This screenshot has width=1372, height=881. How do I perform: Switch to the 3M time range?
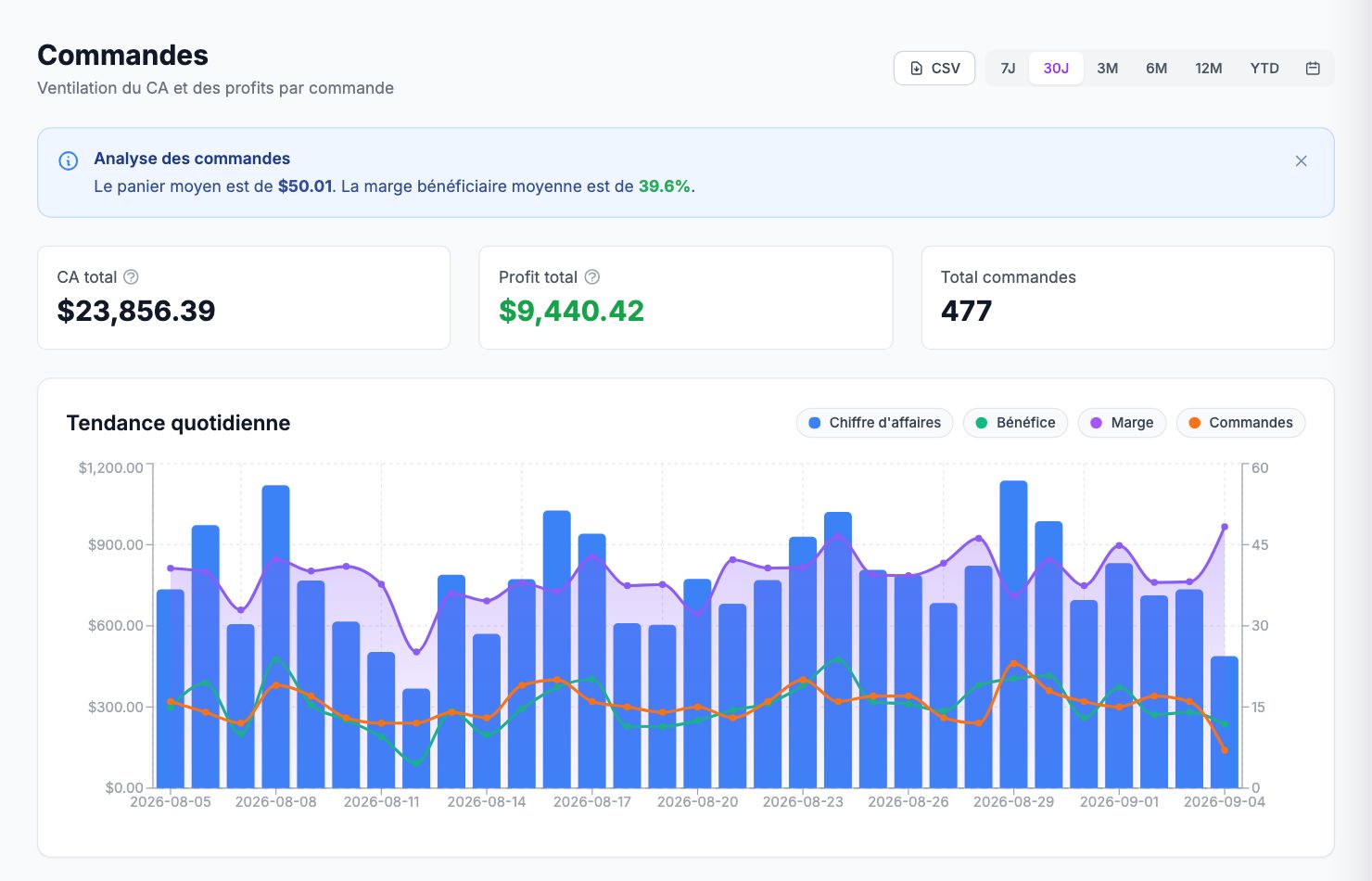(1107, 68)
